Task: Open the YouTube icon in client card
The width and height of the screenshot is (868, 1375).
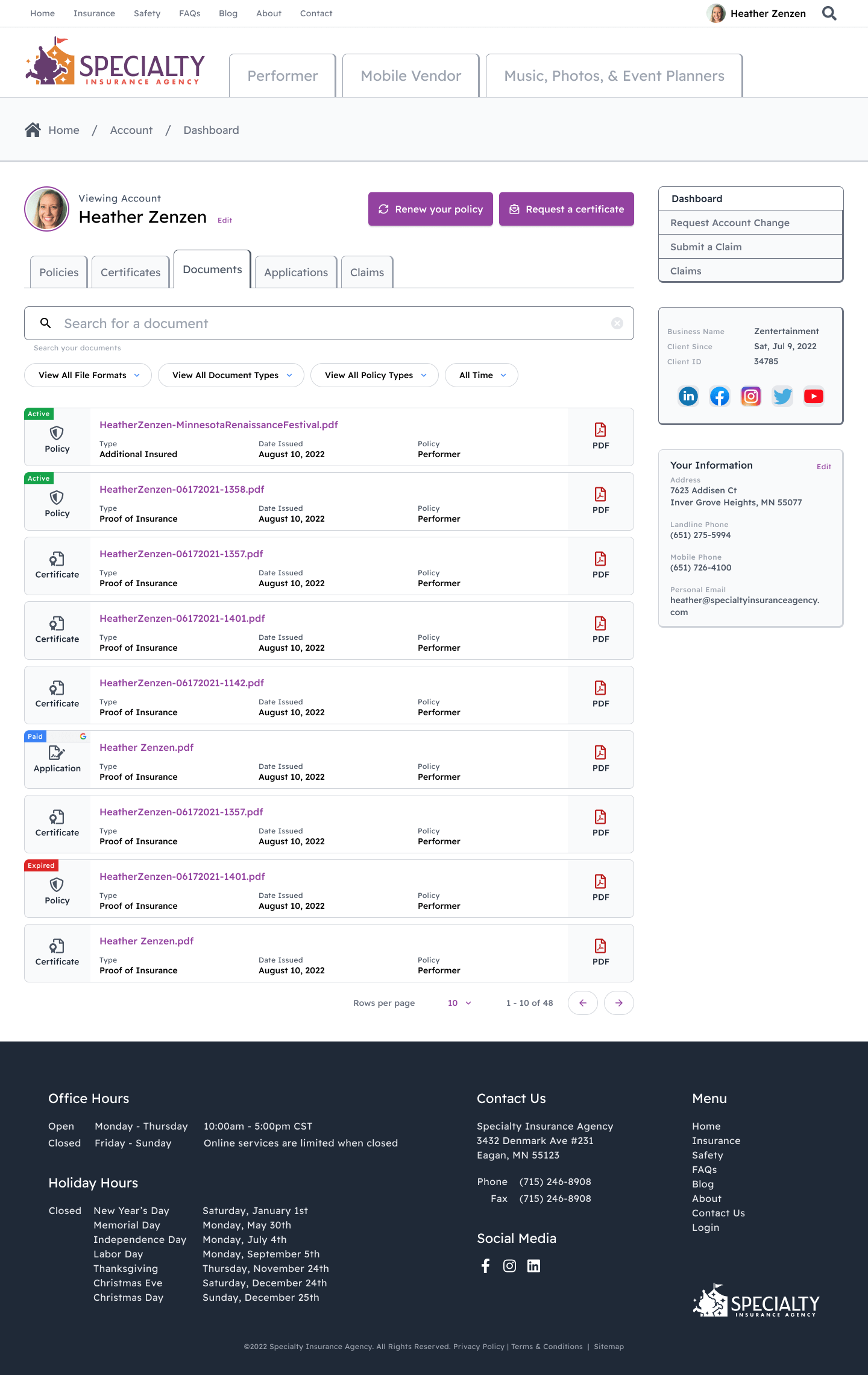Action: 813,396
